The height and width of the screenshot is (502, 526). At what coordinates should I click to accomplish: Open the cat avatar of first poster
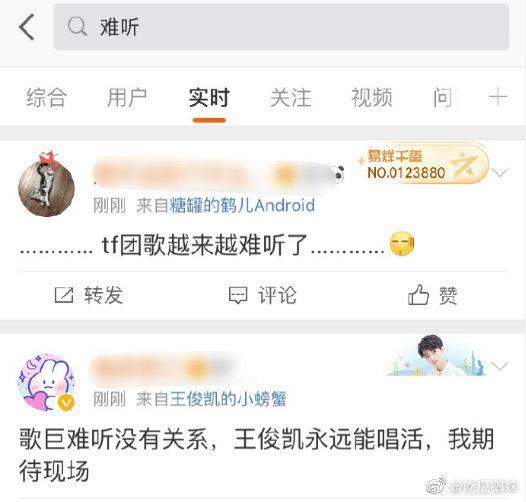point(46,184)
